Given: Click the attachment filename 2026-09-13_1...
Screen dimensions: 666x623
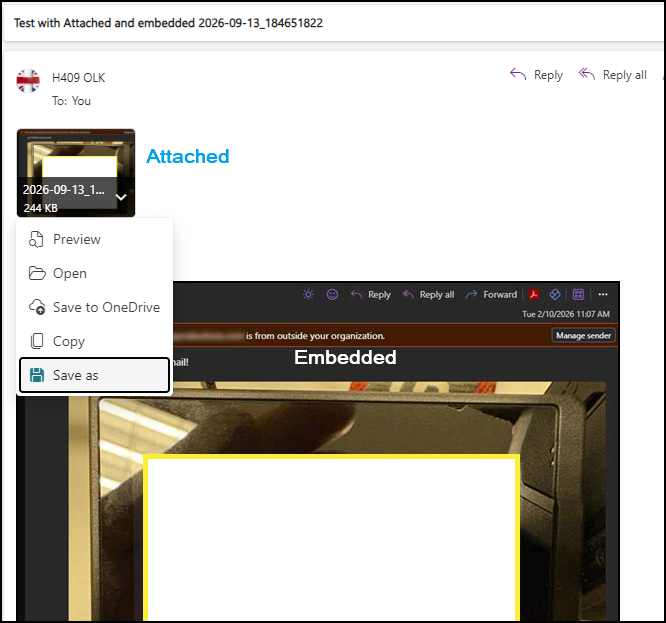Looking at the screenshot, I should 64,189.
